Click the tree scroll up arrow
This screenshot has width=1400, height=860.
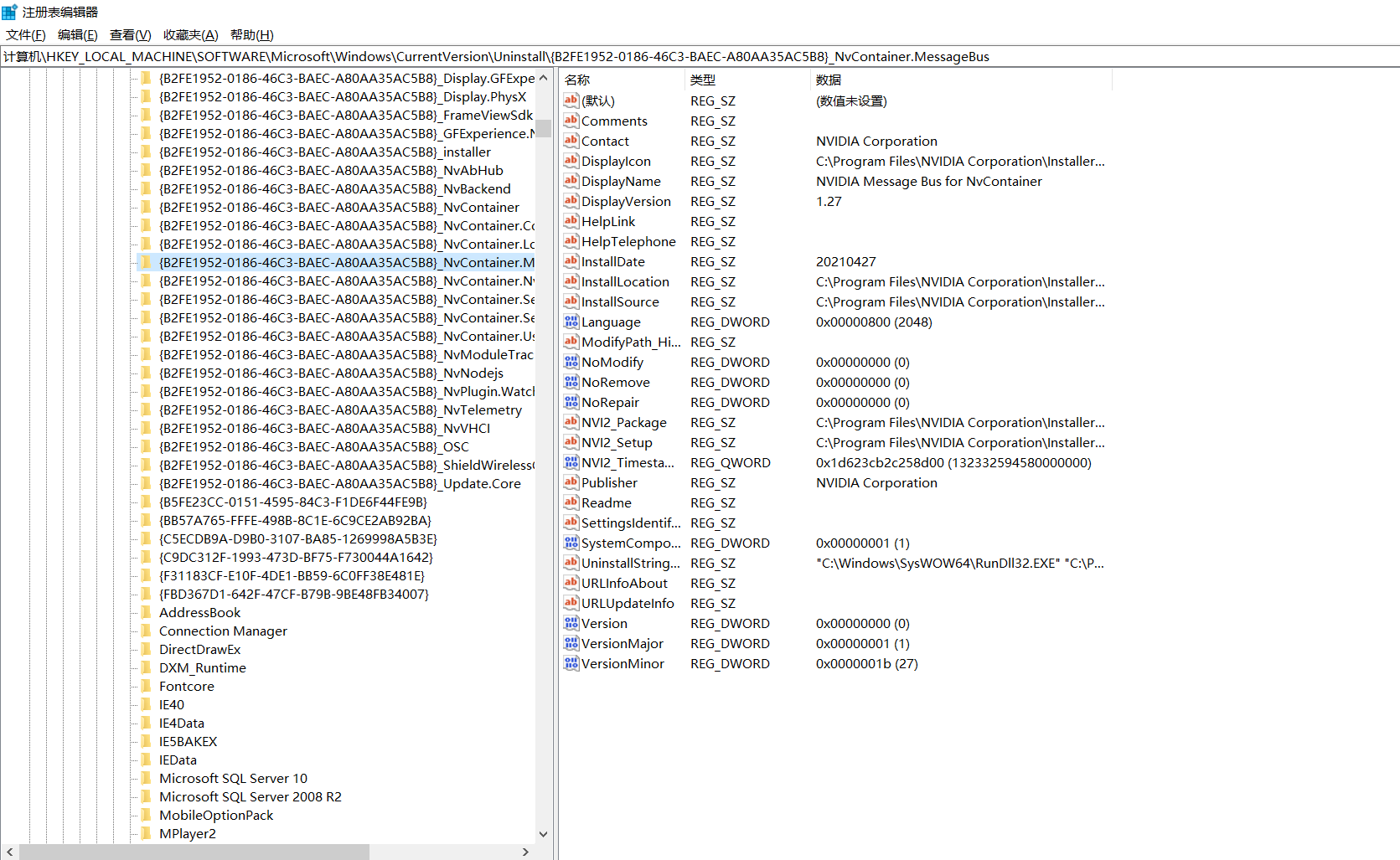pyautogui.click(x=543, y=78)
